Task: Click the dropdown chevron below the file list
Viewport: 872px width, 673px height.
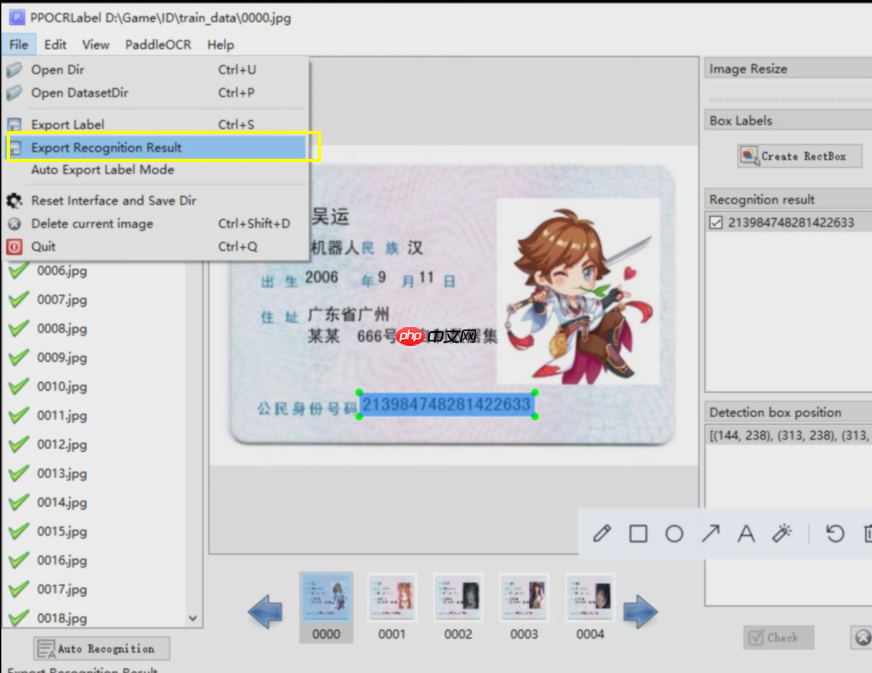Action: pyautogui.click(x=193, y=618)
